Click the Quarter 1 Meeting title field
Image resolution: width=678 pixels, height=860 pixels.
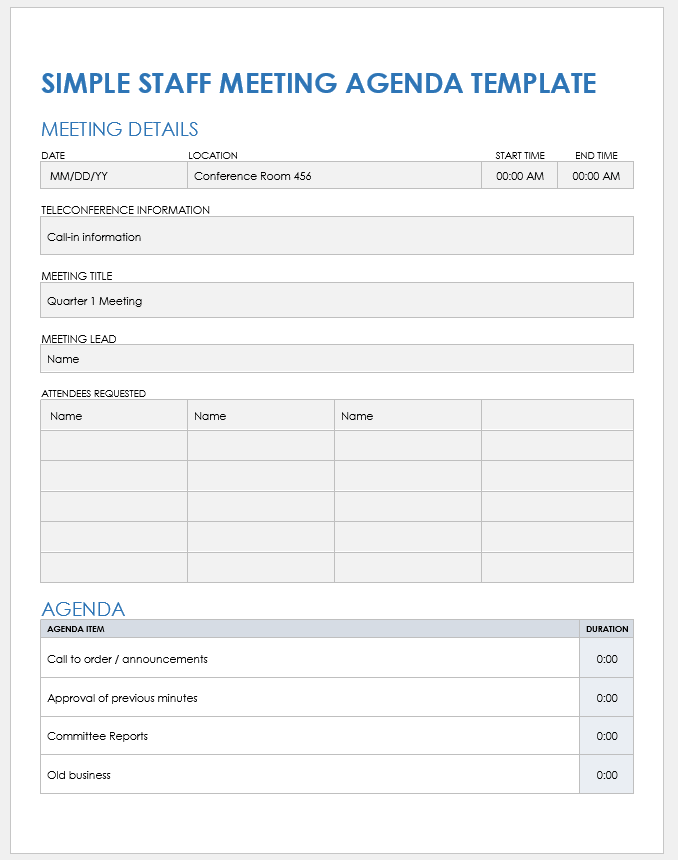tap(336, 301)
